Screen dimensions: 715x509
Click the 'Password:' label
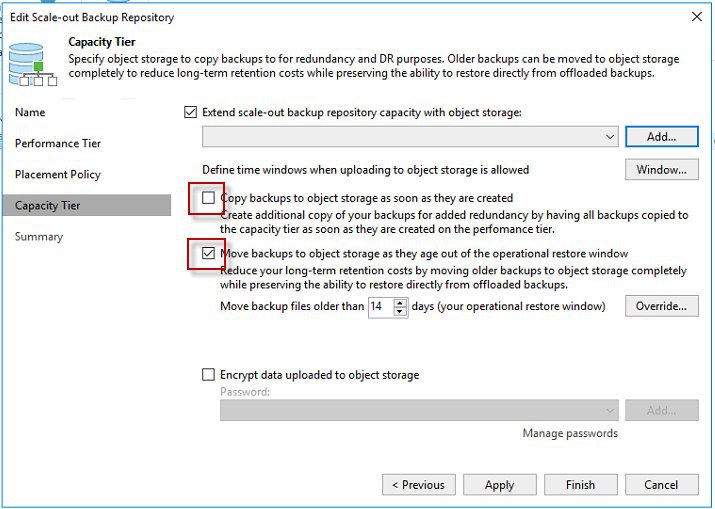tap(245, 392)
